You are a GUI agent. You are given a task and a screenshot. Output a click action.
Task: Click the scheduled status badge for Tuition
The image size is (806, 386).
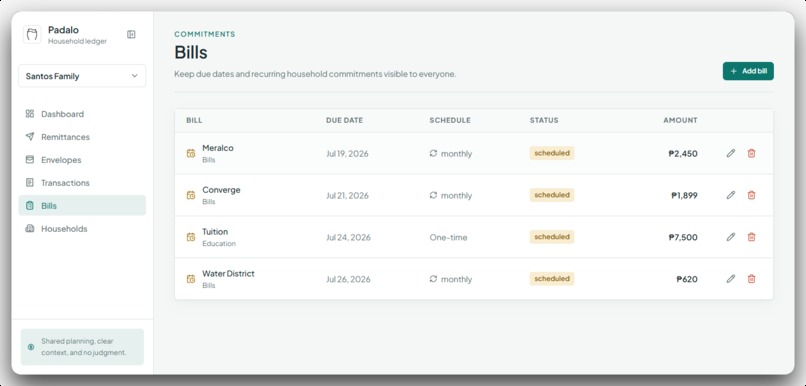pyautogui.click(x=552, y=237)
